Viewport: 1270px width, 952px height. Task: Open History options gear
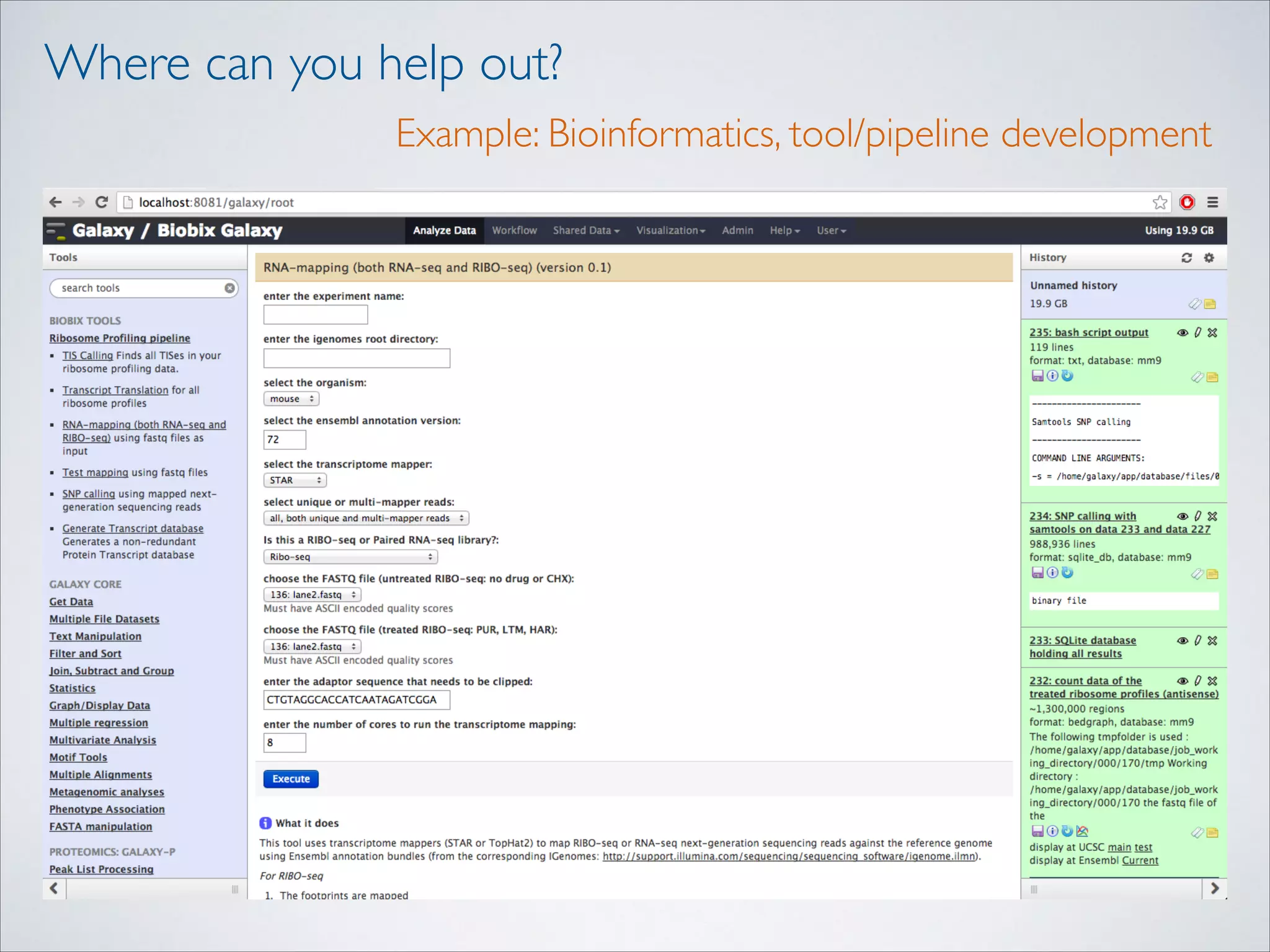point(1209,258)
